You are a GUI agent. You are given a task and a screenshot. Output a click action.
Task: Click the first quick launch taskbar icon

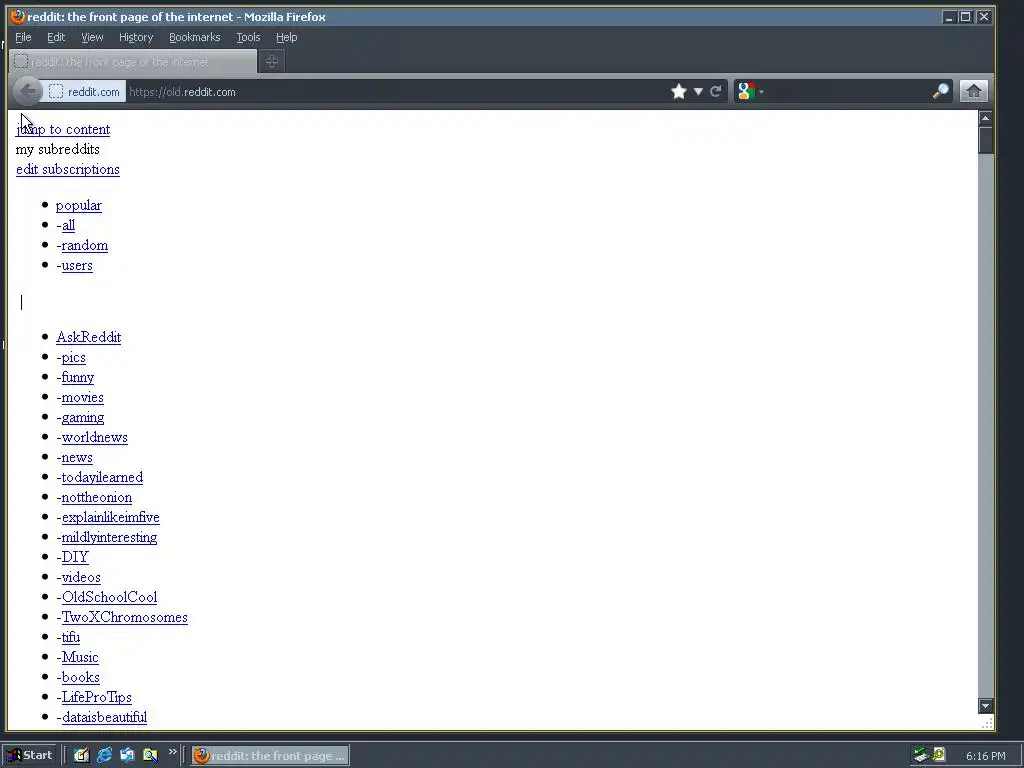coord(81,755)
